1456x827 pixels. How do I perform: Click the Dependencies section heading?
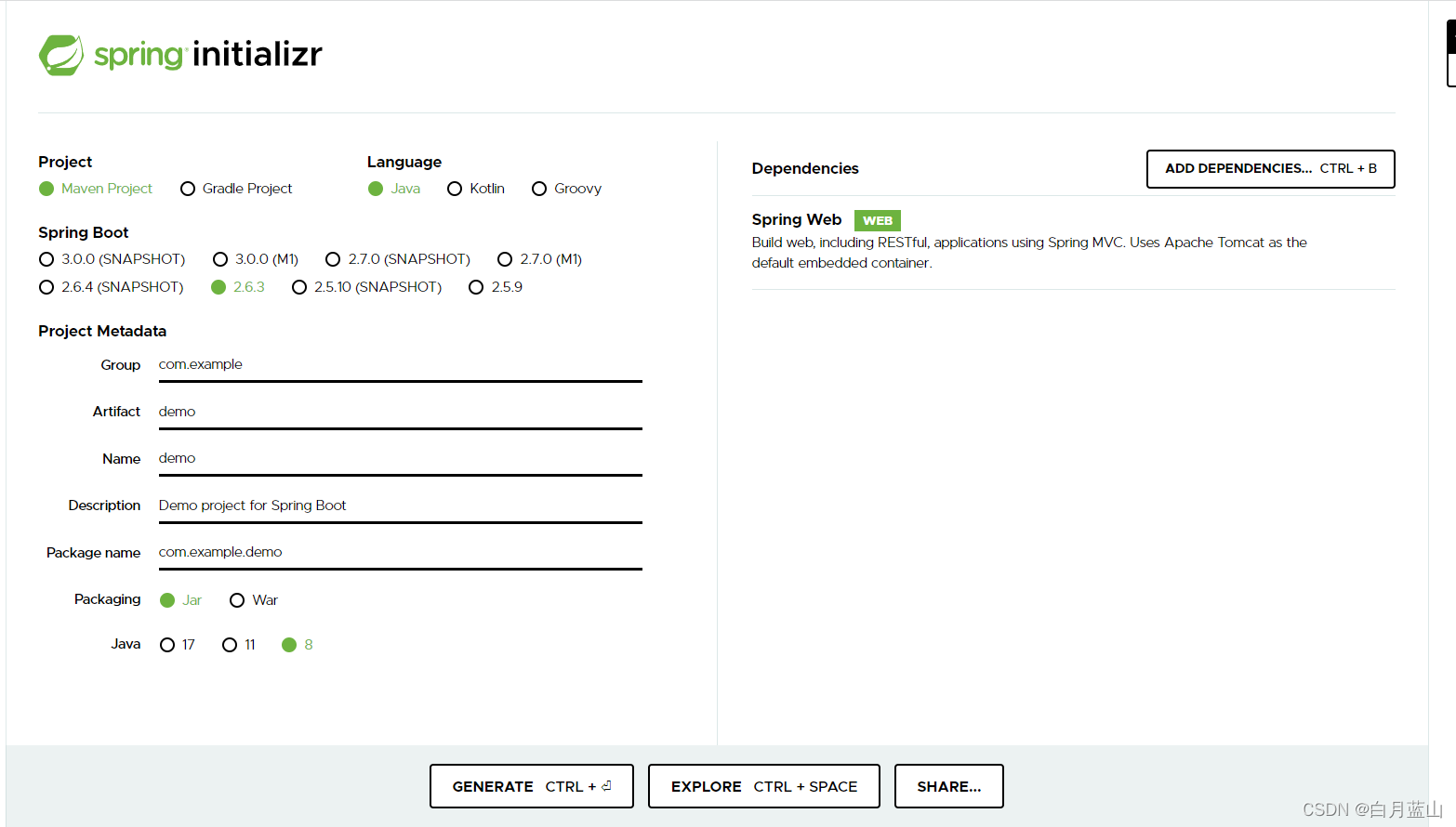[x=805, y=168]
